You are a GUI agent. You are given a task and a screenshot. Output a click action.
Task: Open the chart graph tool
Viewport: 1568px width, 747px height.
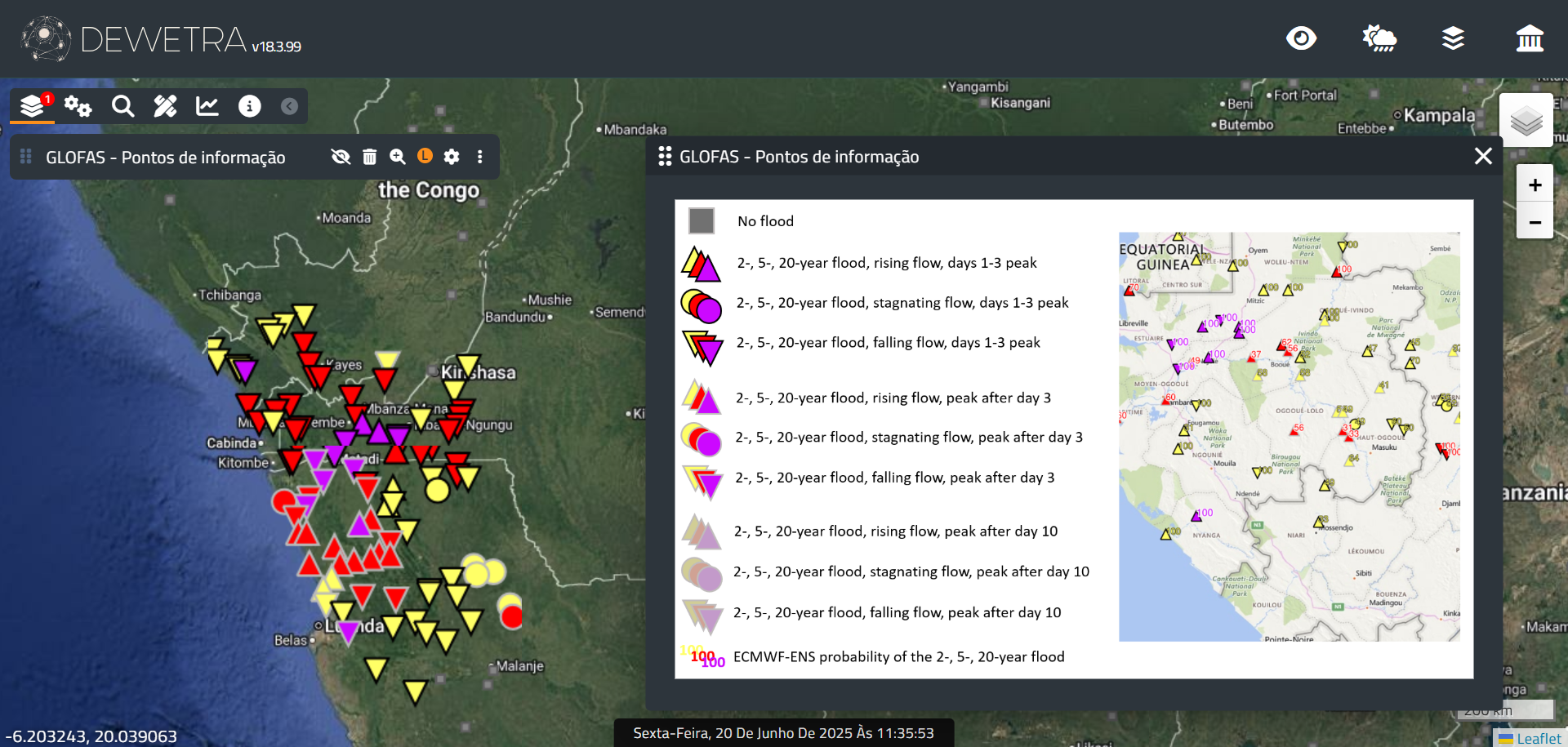click(207, 106)
